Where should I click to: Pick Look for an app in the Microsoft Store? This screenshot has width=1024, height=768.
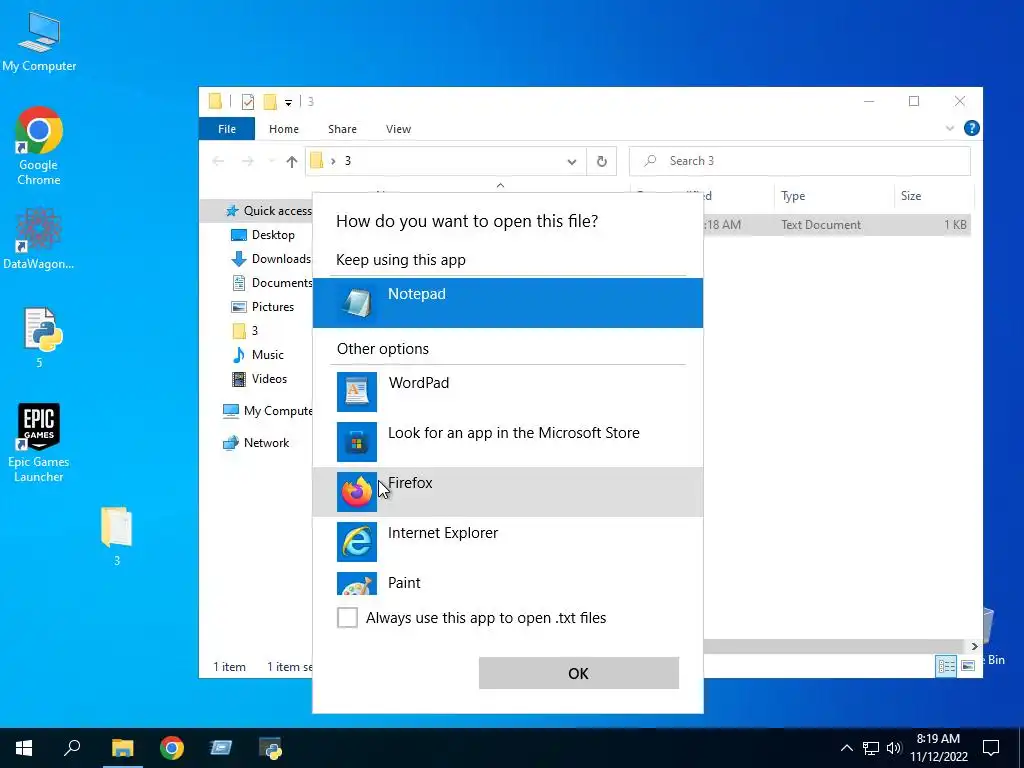click(x=507, y=441)
